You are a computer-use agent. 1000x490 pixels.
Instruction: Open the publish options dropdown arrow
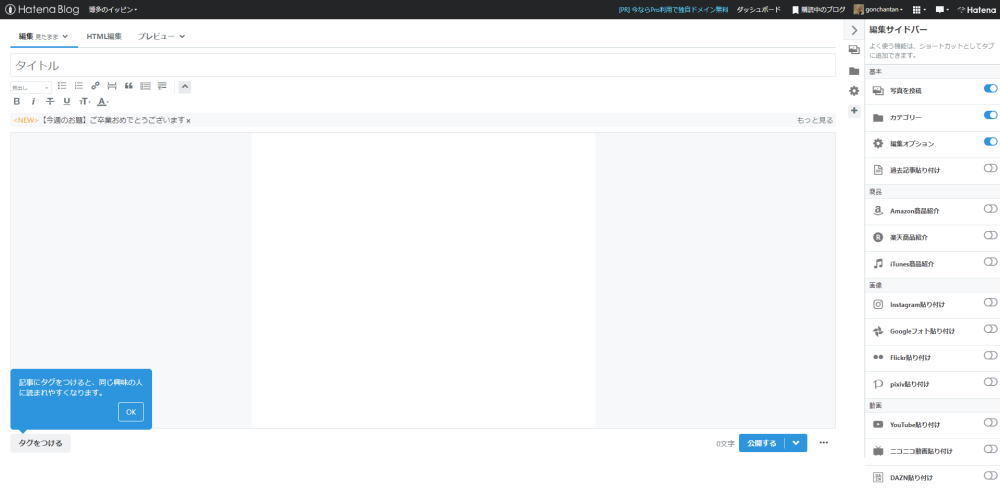pyautogui.click(x=796, y=443)
